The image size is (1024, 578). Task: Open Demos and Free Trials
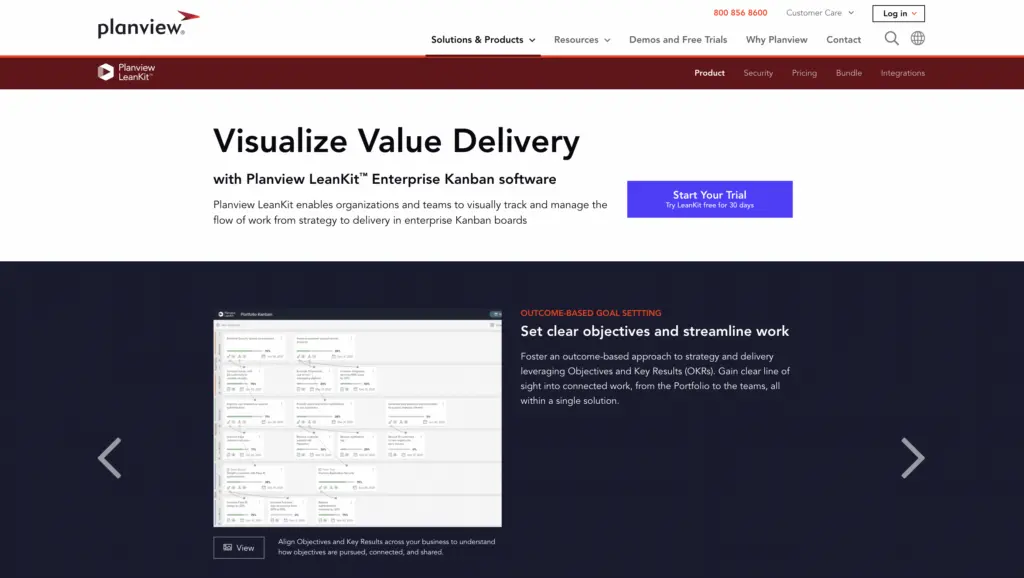(678, 40)
